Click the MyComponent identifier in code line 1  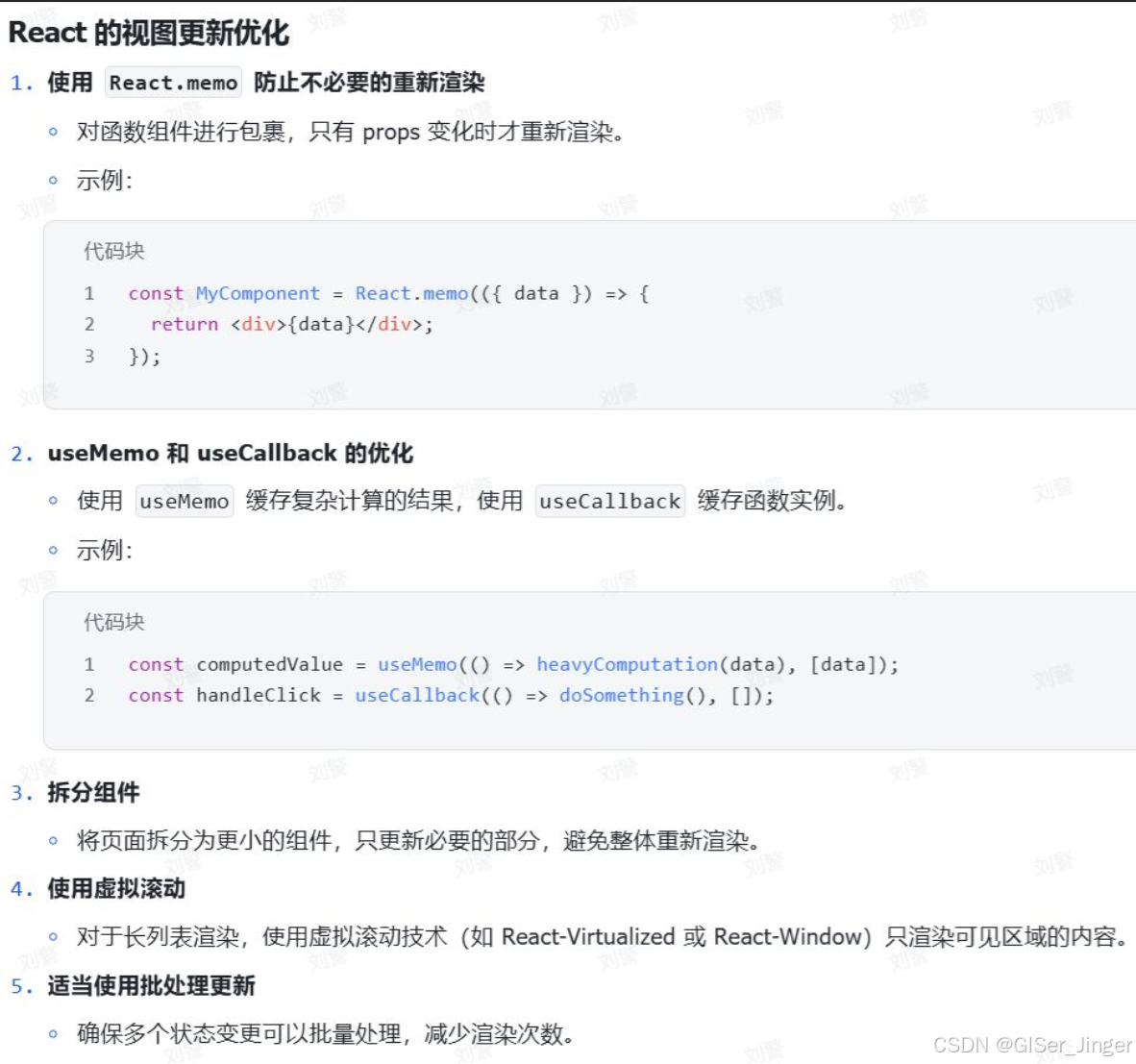click(258, 293)
